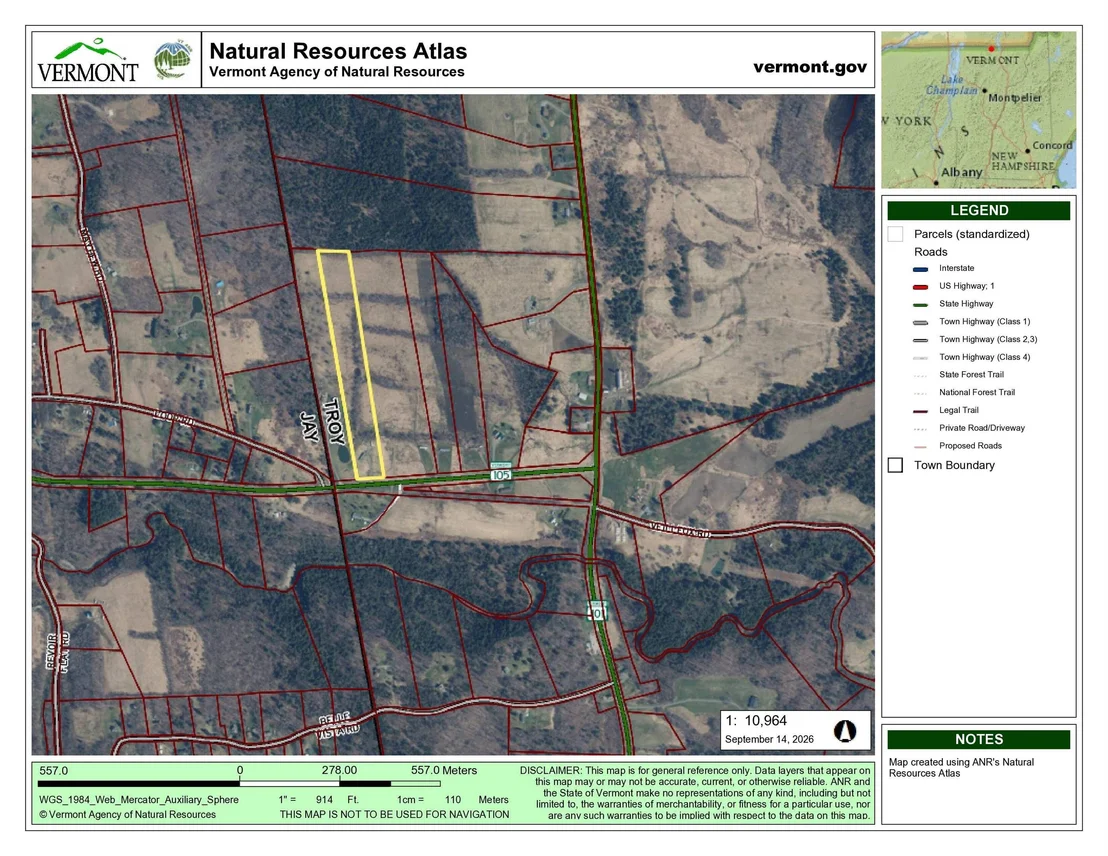Click the Vermont mountain logo
The image size is (1108, 856).
(x=88, y=61)
